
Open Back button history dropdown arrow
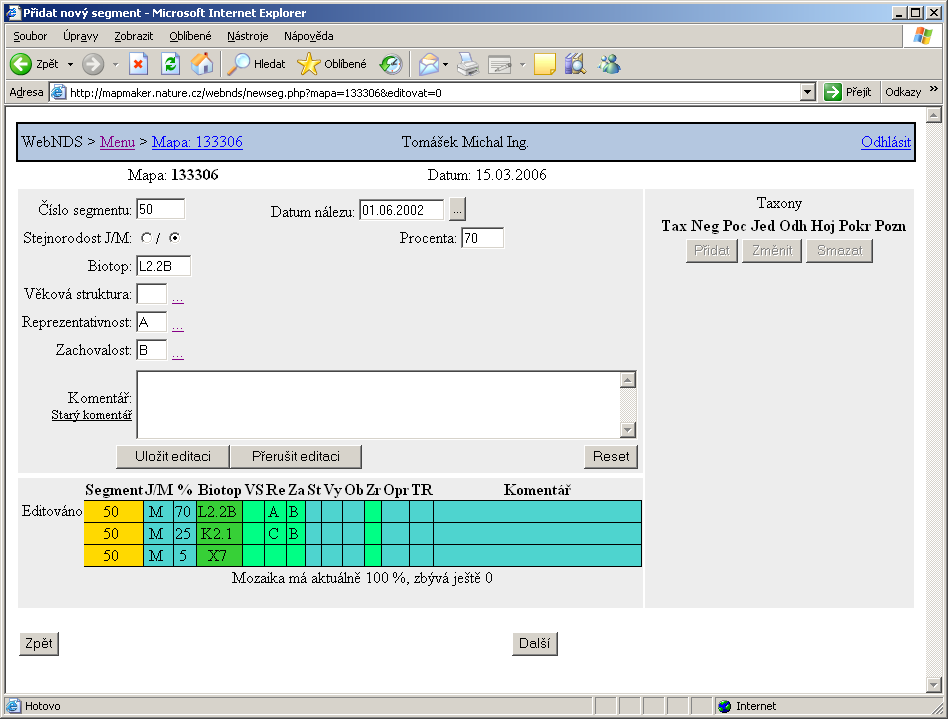pos(70,64)
